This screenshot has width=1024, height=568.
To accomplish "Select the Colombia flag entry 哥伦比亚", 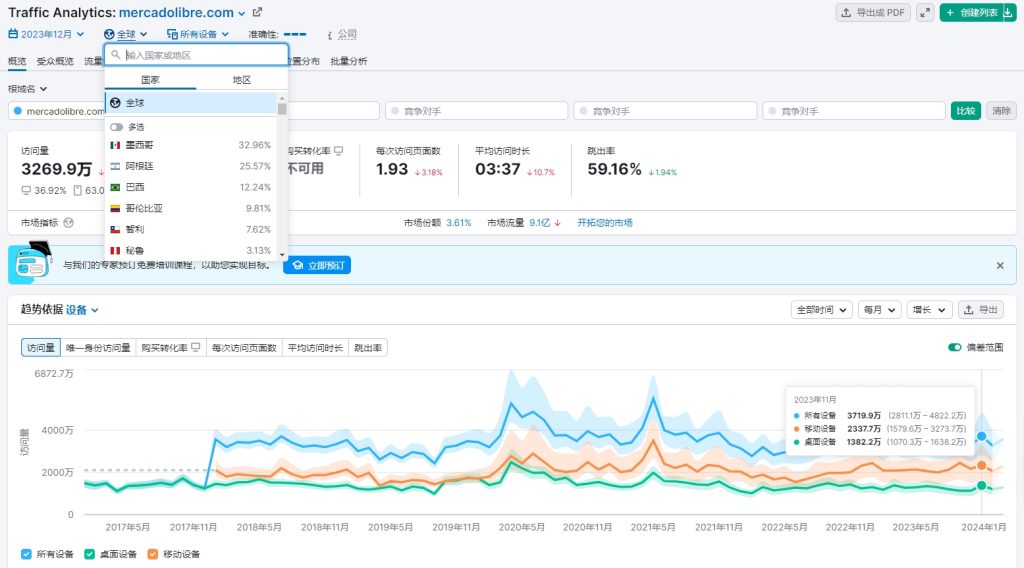I will click(x=190, y=208).
